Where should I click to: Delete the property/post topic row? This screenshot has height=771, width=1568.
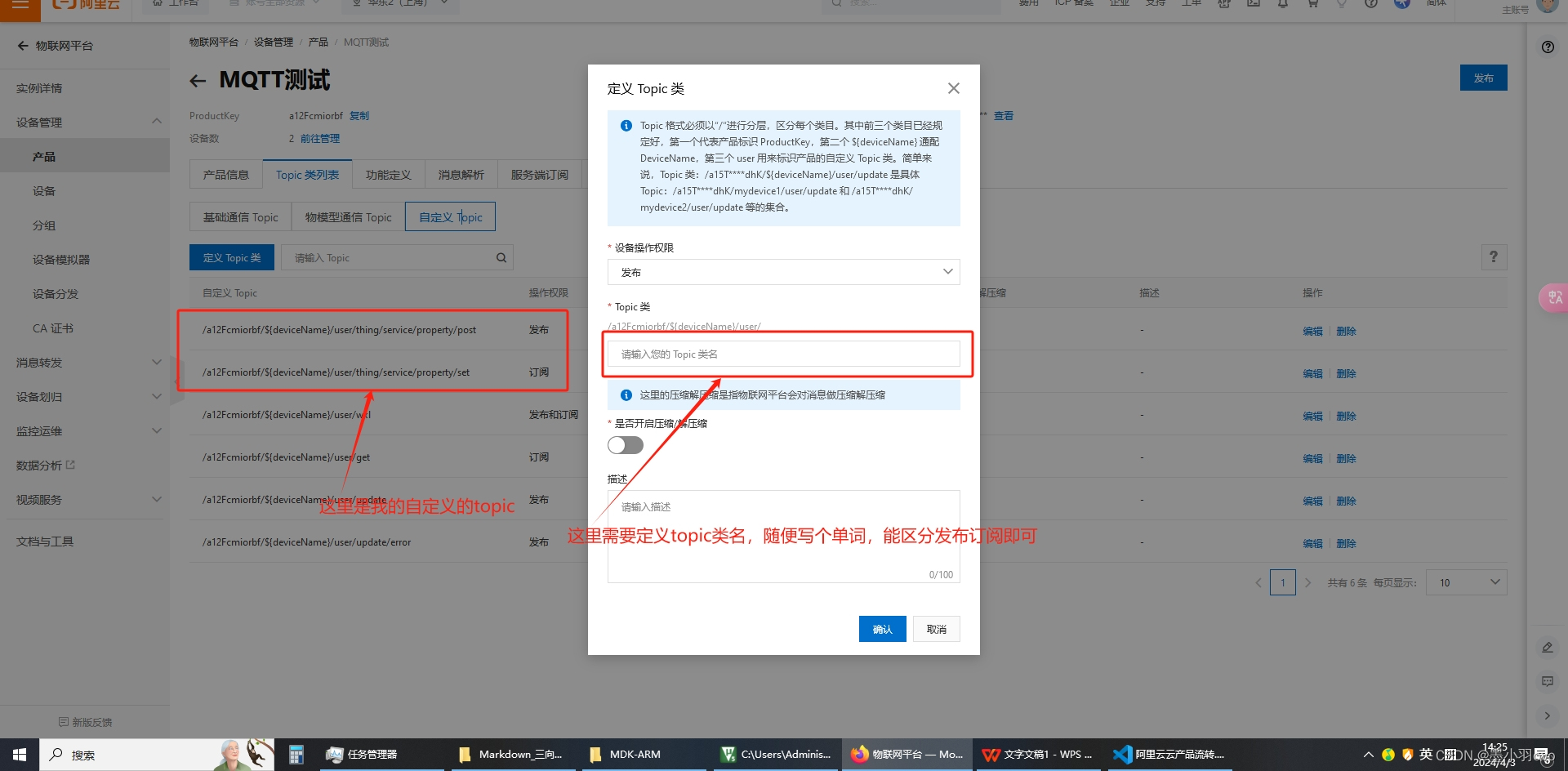[1346, 332]
